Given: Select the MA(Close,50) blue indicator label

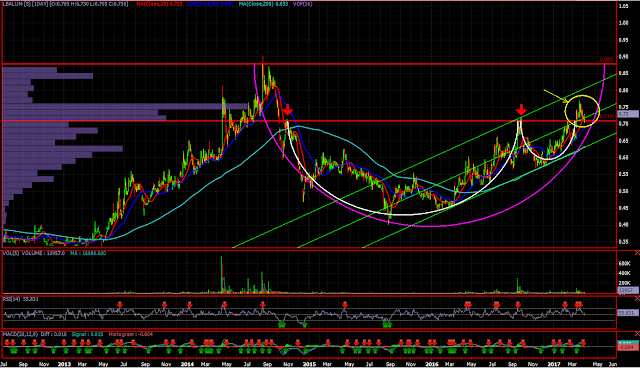Looking at the screenshot, I should (210, 4).
